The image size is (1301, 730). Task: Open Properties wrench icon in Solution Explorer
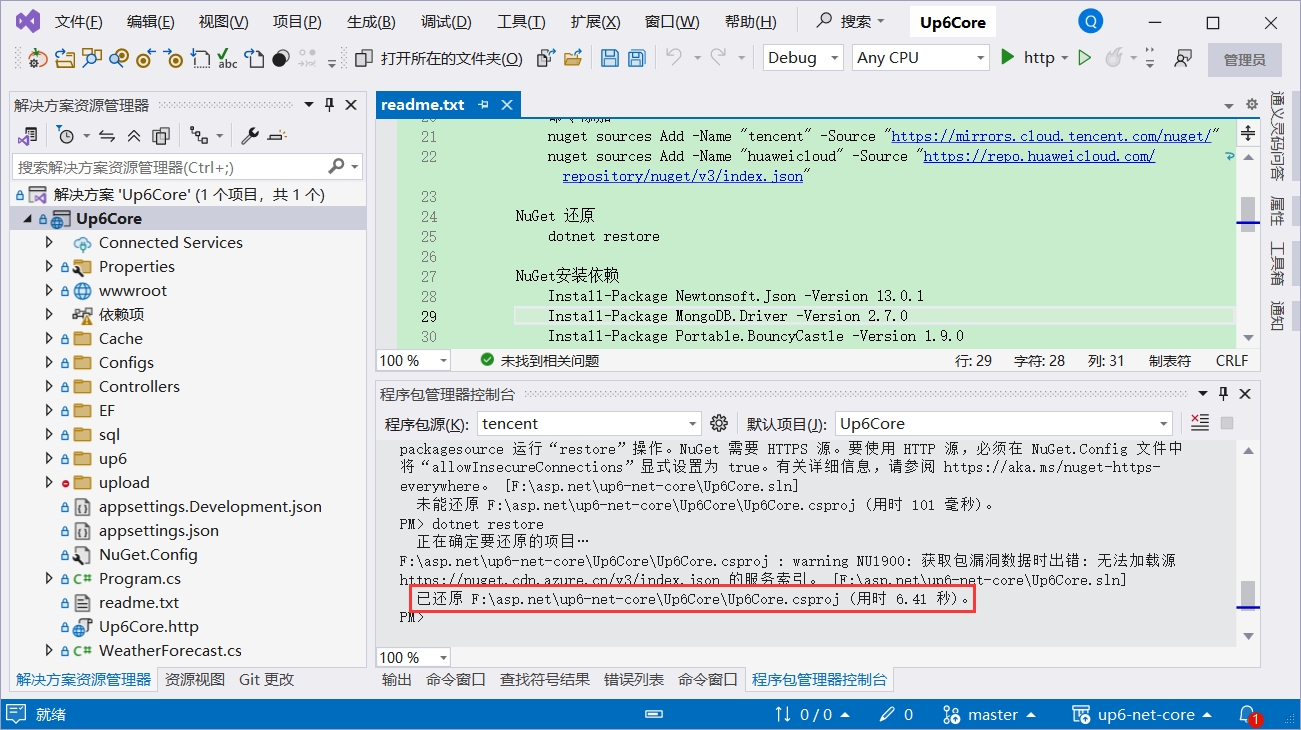[x=250, y=136]
